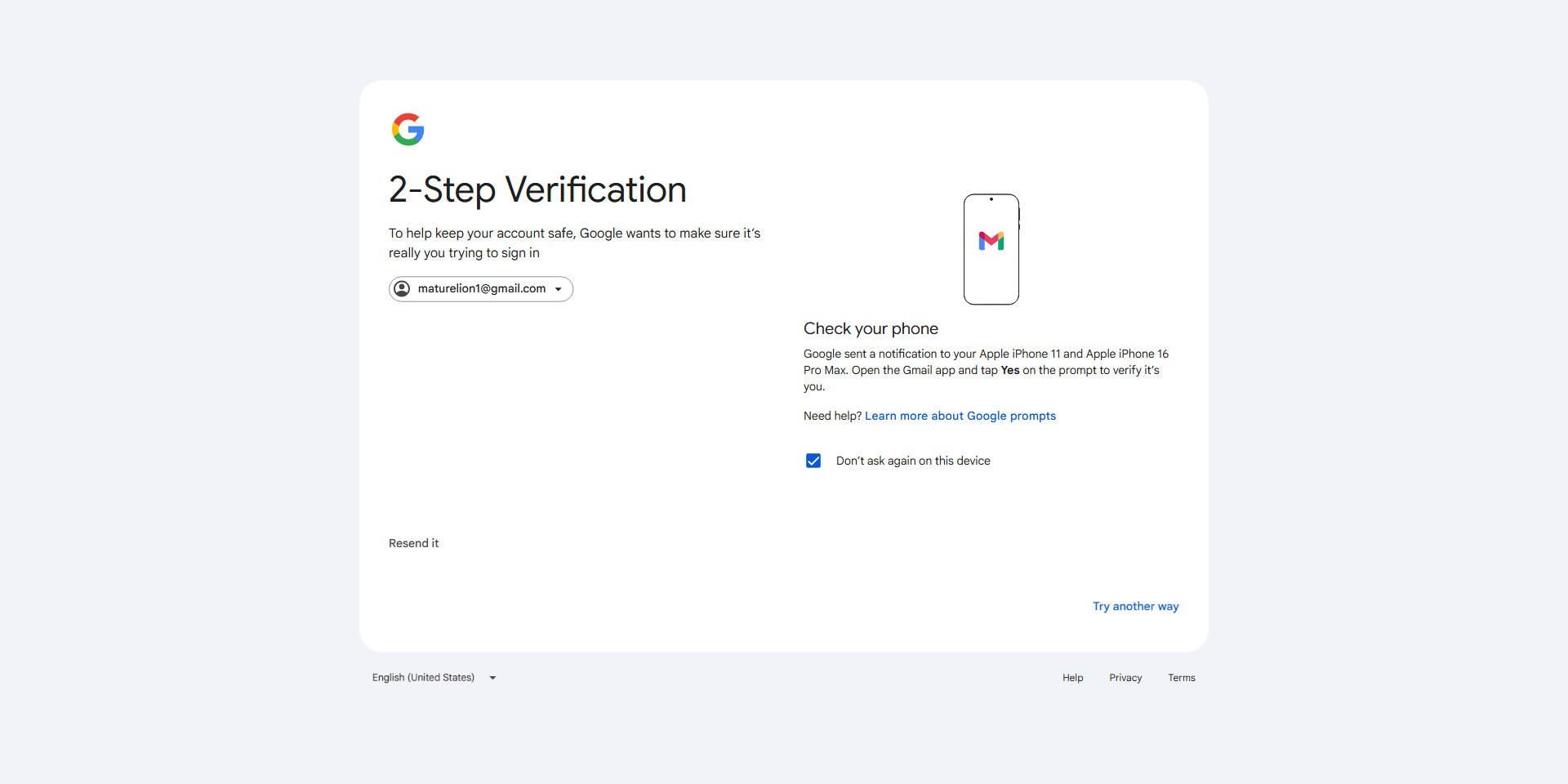This screenshot has height=784, width=1568.
Task: Open the Help footer link
Action: tap(1073, 678)
